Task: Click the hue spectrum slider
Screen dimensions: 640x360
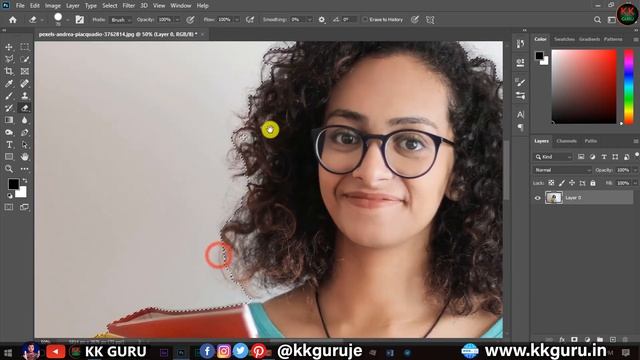Action: 629,87
